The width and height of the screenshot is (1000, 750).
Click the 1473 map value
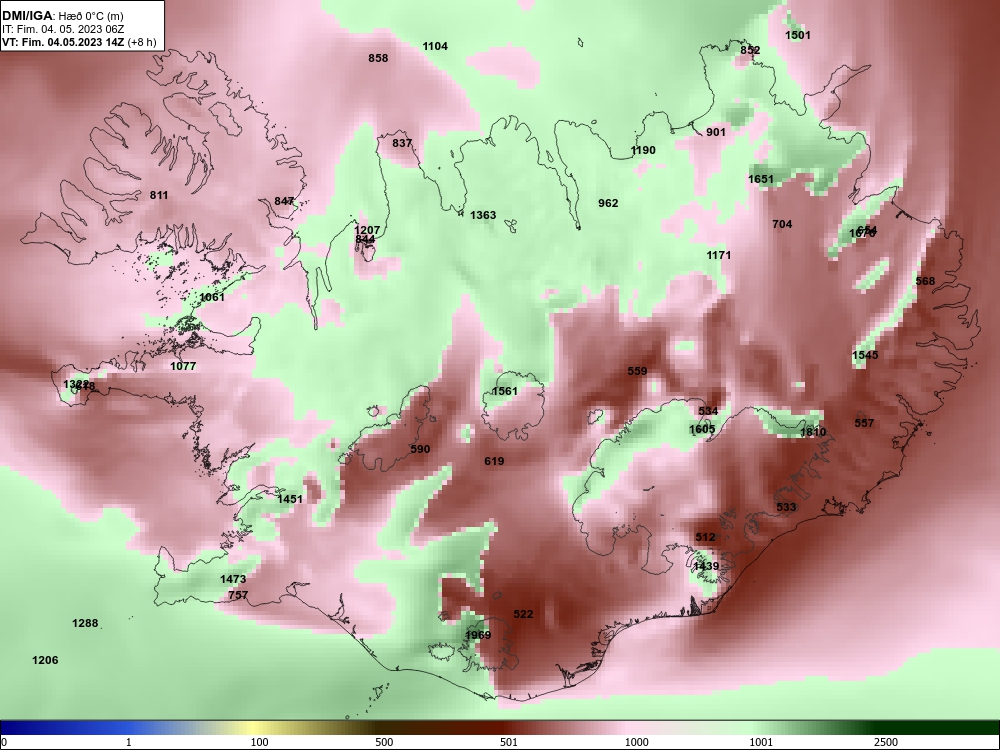pyautogui.click(x=233, y=579)
